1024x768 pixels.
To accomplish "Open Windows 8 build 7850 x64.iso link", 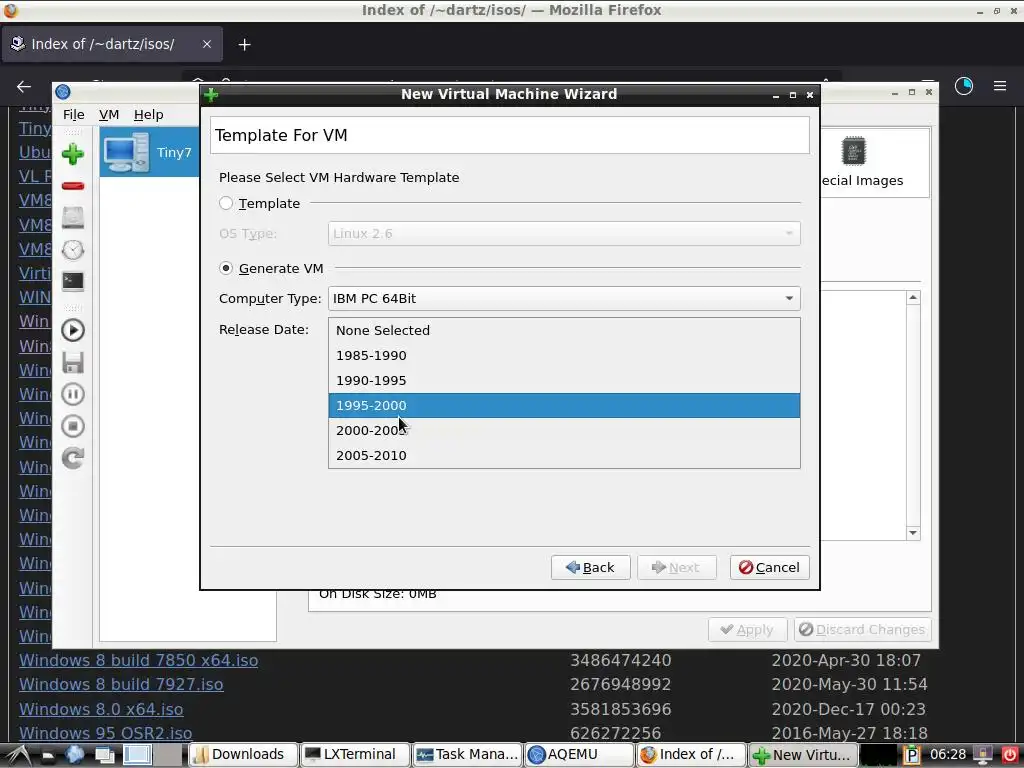I will 138,660.
